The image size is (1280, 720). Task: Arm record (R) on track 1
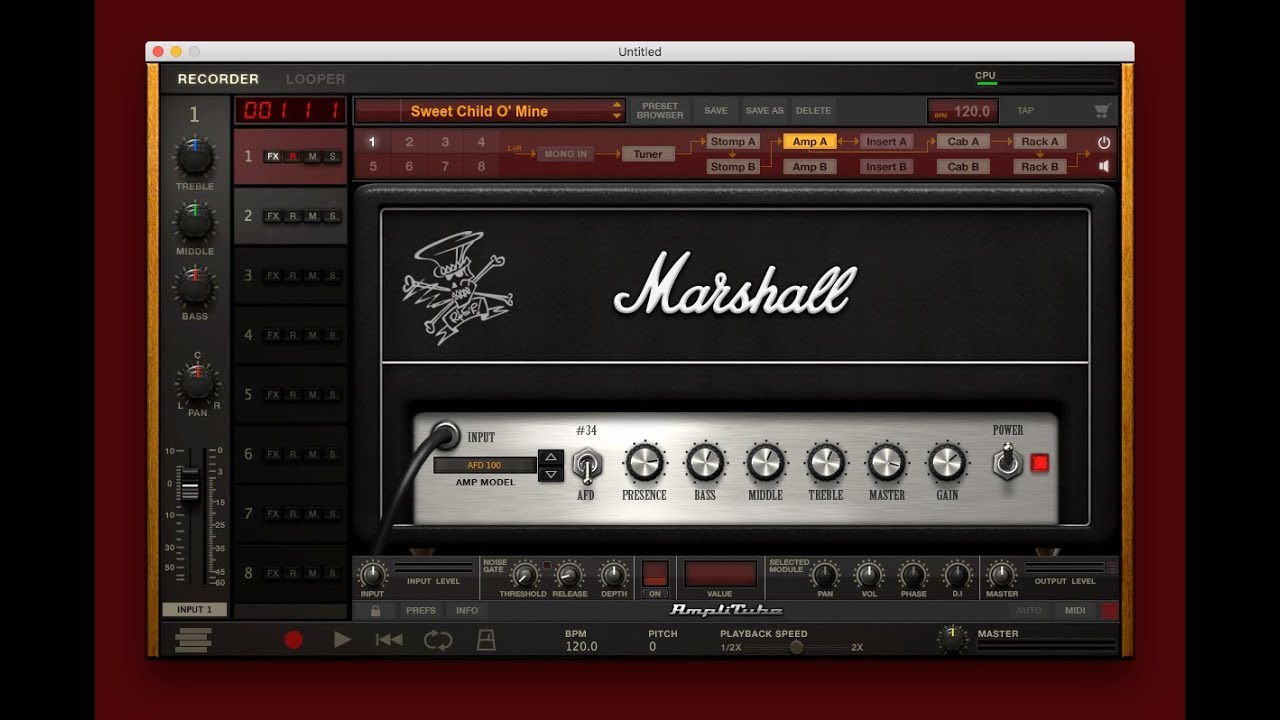coord(293,156)
